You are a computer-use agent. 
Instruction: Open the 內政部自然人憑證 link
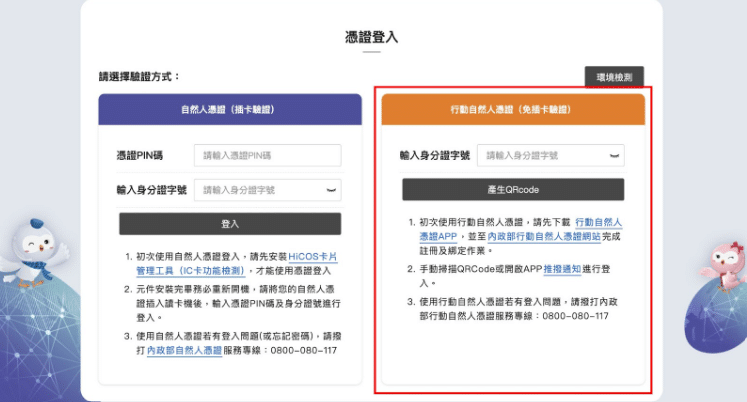[183, 353]
